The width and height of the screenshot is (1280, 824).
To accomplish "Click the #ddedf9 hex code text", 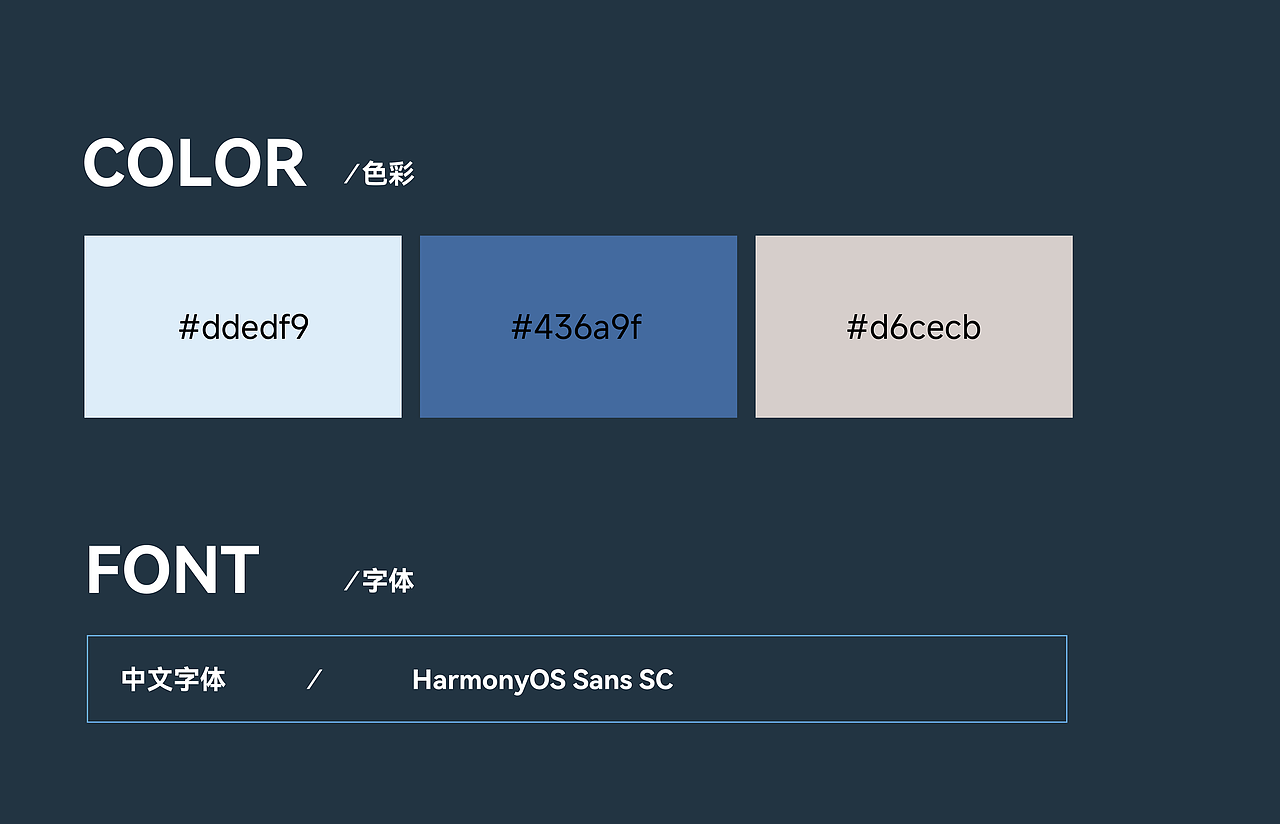I will [244, 327].
